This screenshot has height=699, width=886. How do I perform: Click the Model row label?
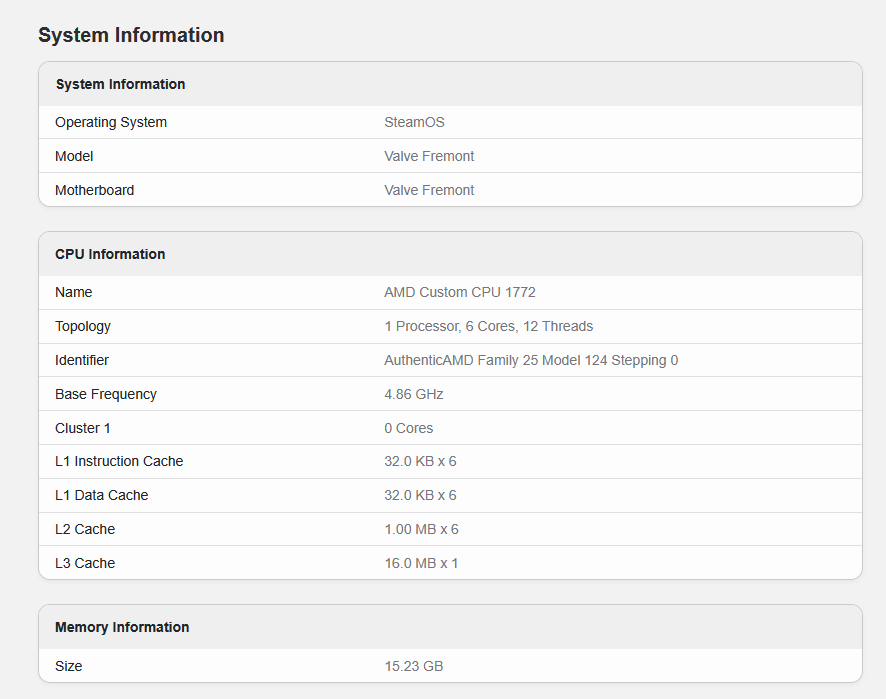coord(74,156)
